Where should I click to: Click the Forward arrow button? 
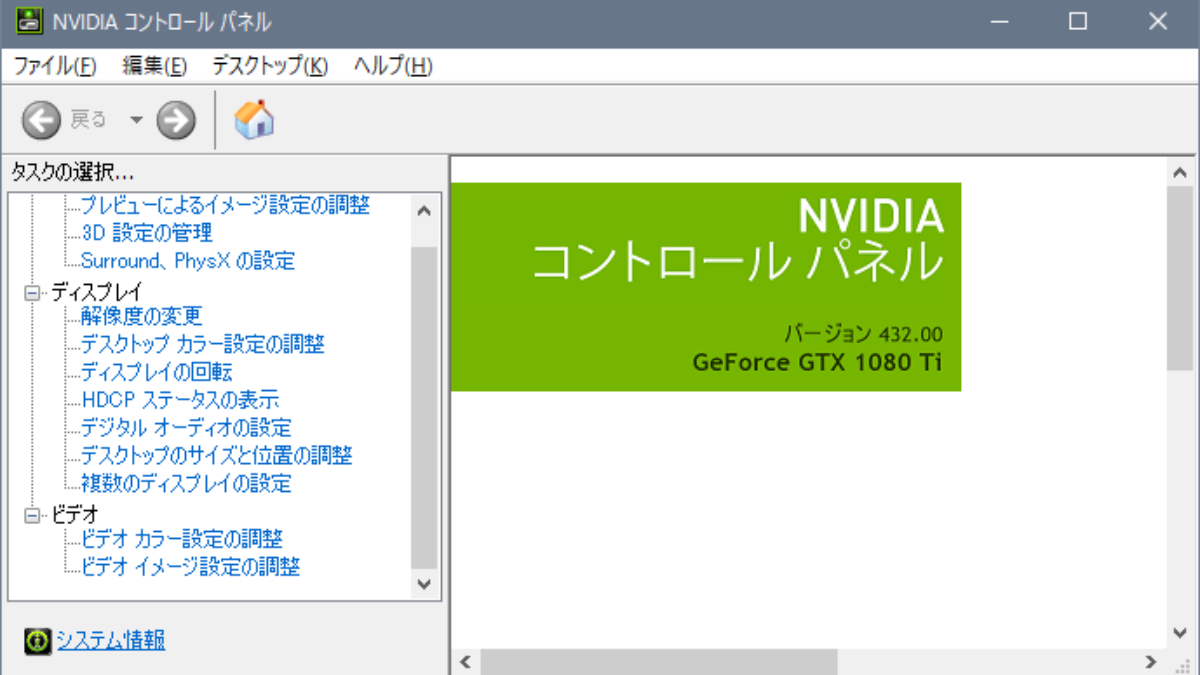pyautogui.click(x=176, y=121)
